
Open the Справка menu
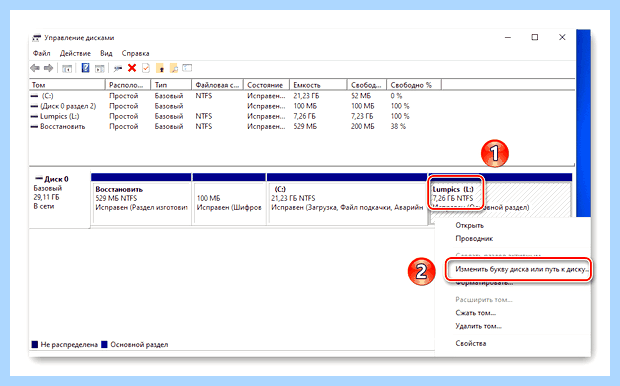click(x=135, y=53)
